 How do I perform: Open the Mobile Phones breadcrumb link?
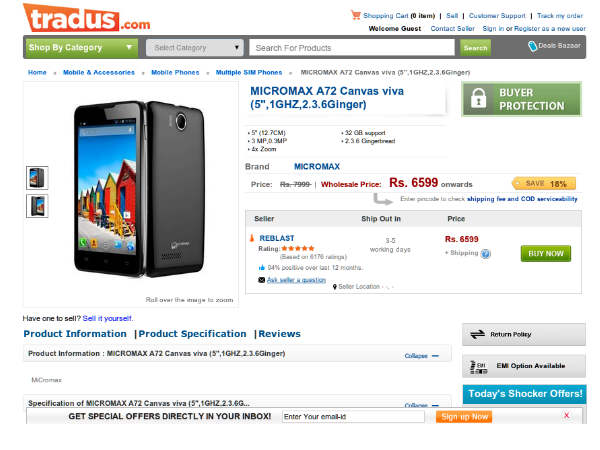(x=176, y=73)
